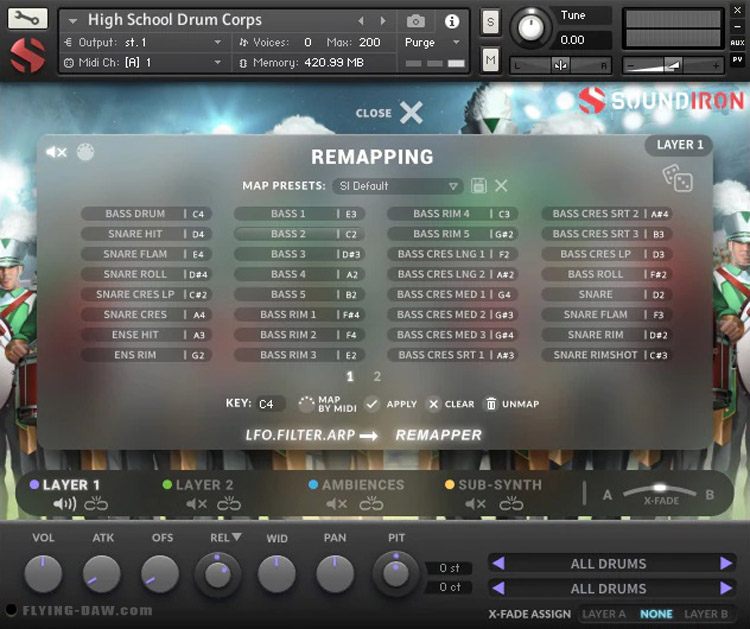Unmute the Sub-Synth speaker icon
The image size is (750, 629).
[475, 504]
